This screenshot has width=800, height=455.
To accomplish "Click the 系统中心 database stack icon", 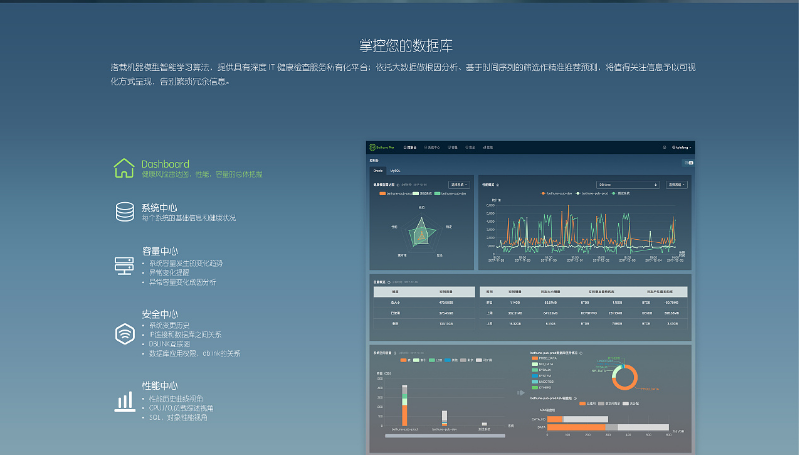I will tap(124, 212).
